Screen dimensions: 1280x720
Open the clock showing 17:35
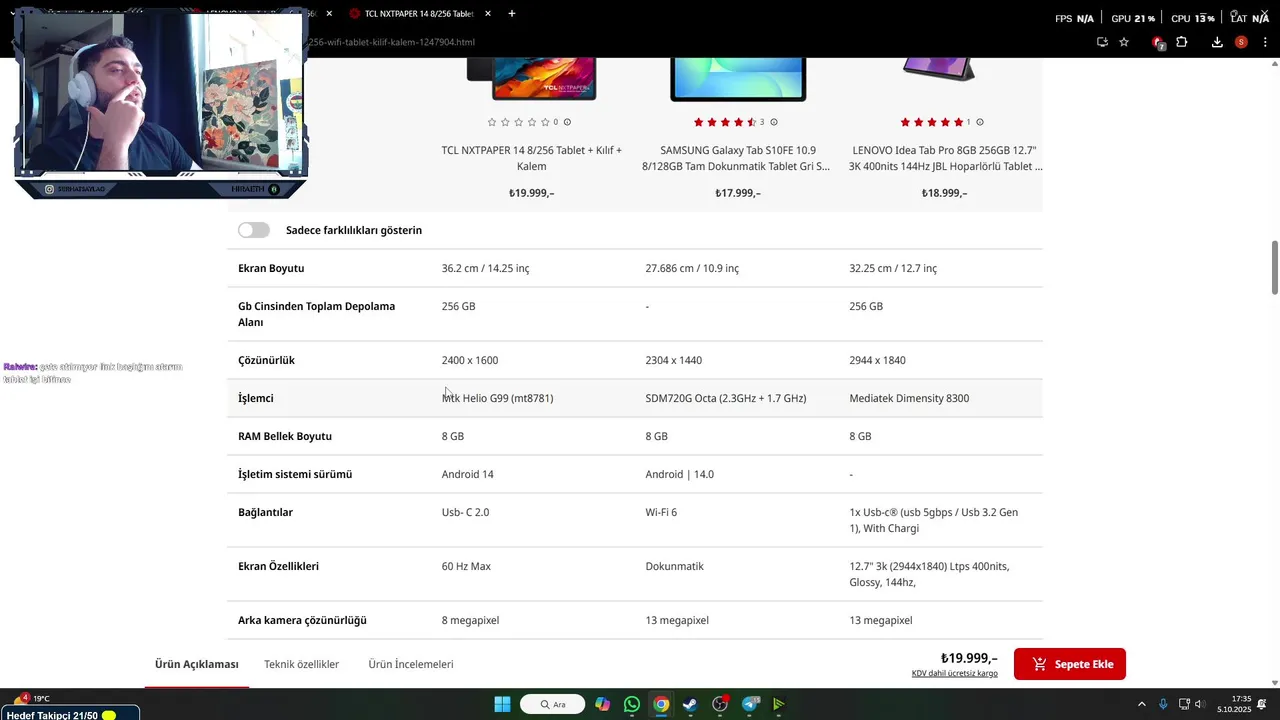(x=1234, y=704)
